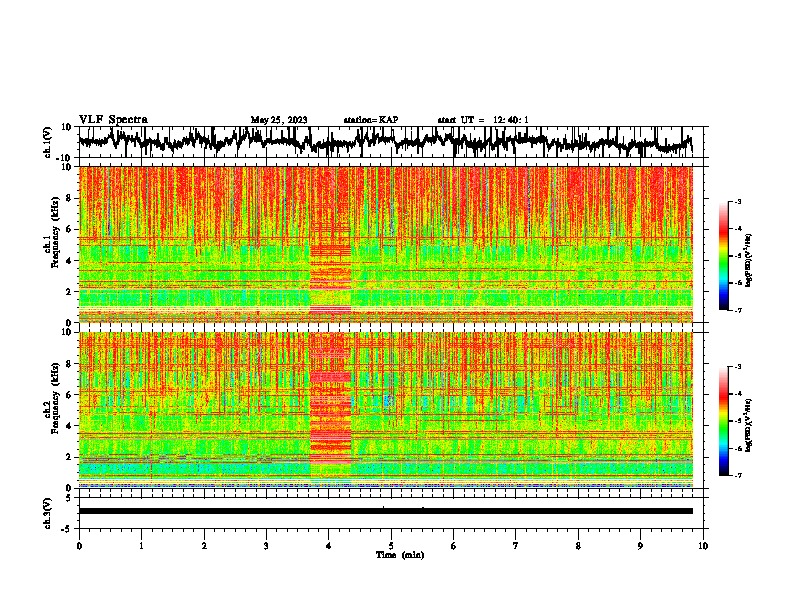
Task: Click the "VLF Spectra" plot title
Action: pyautogui.click(x=113, y=120)
